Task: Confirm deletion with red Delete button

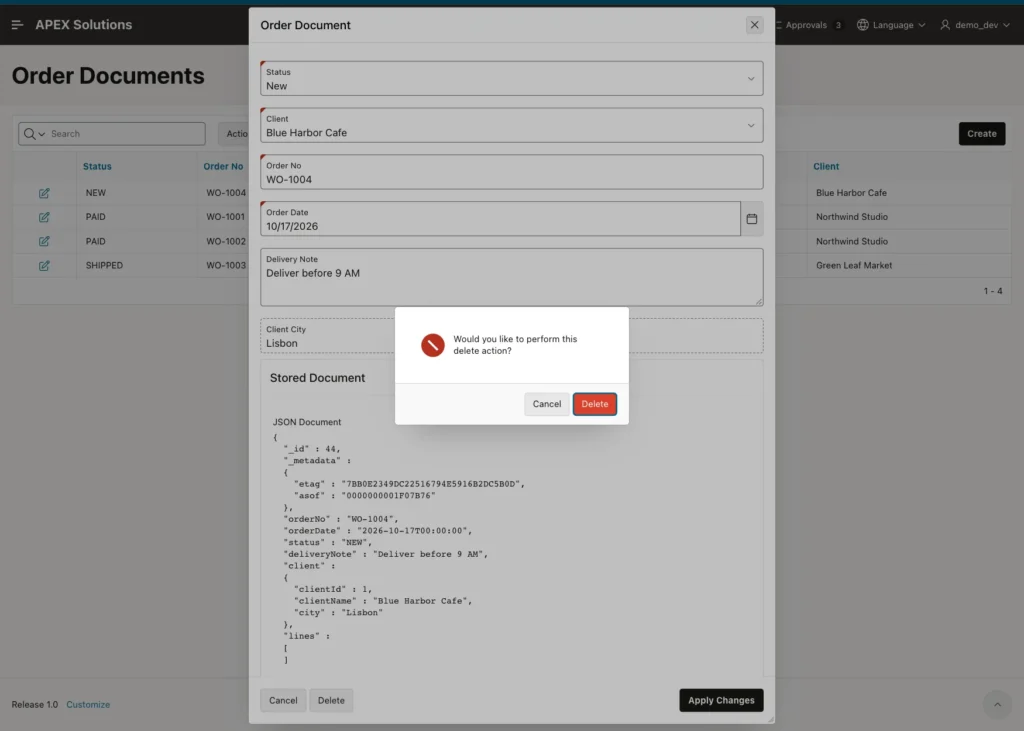Action: [x=594, y=404]
